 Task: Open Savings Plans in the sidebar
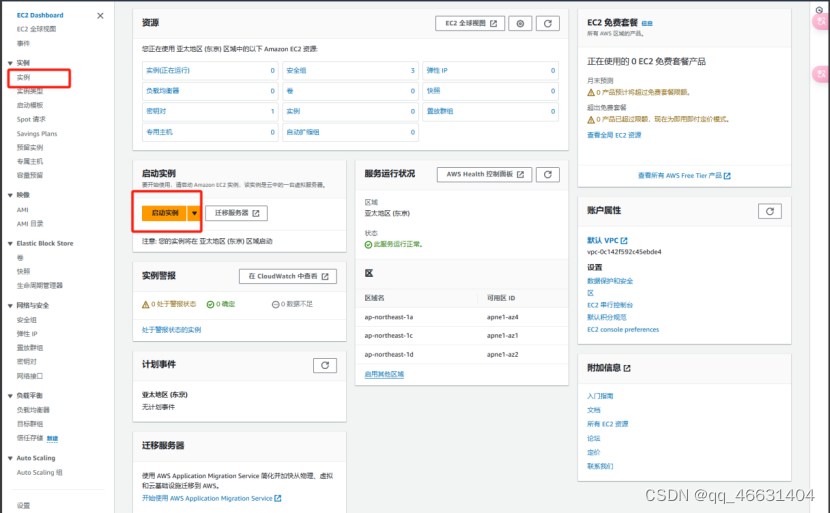pyautogui.click(x=37, y=134)
